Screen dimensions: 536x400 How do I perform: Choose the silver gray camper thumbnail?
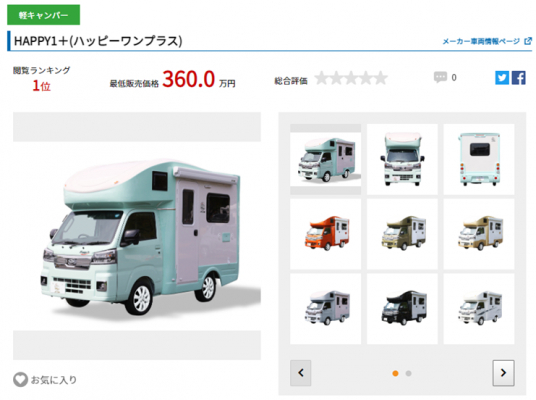tap(325, 308)
